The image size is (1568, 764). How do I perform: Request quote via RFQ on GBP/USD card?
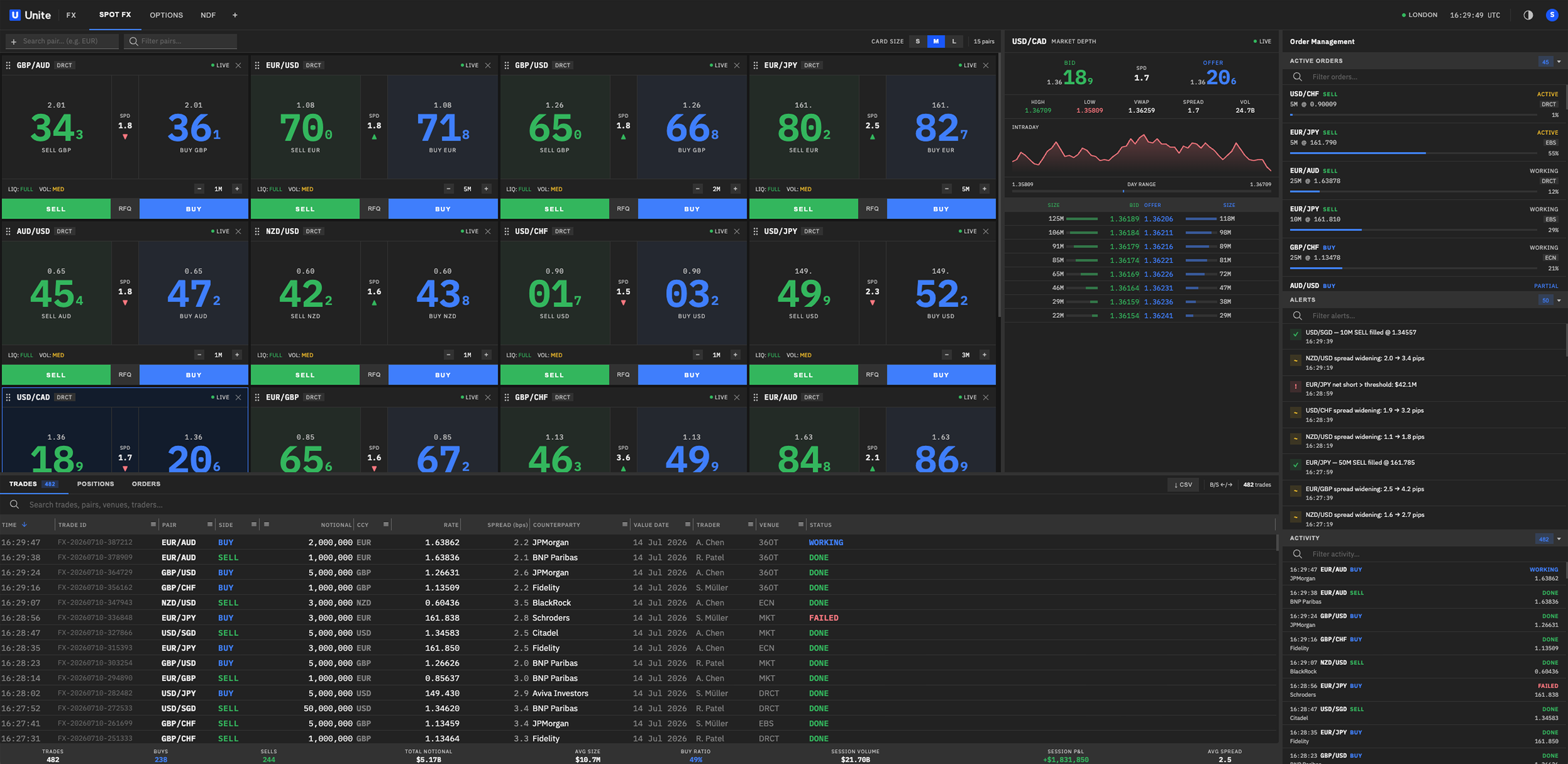pos(623,209)
